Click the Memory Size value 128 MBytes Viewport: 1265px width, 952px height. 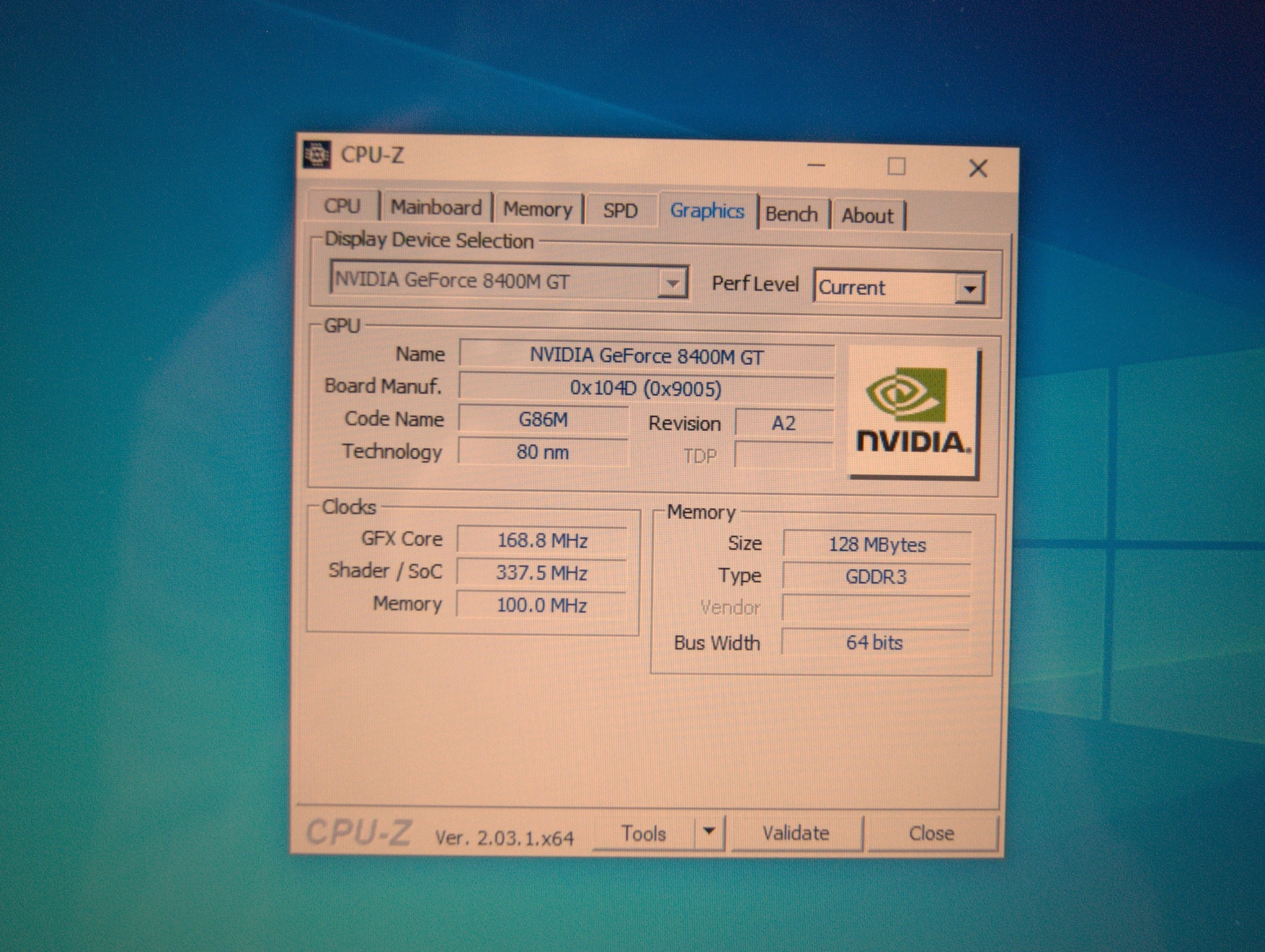(877, 544)
